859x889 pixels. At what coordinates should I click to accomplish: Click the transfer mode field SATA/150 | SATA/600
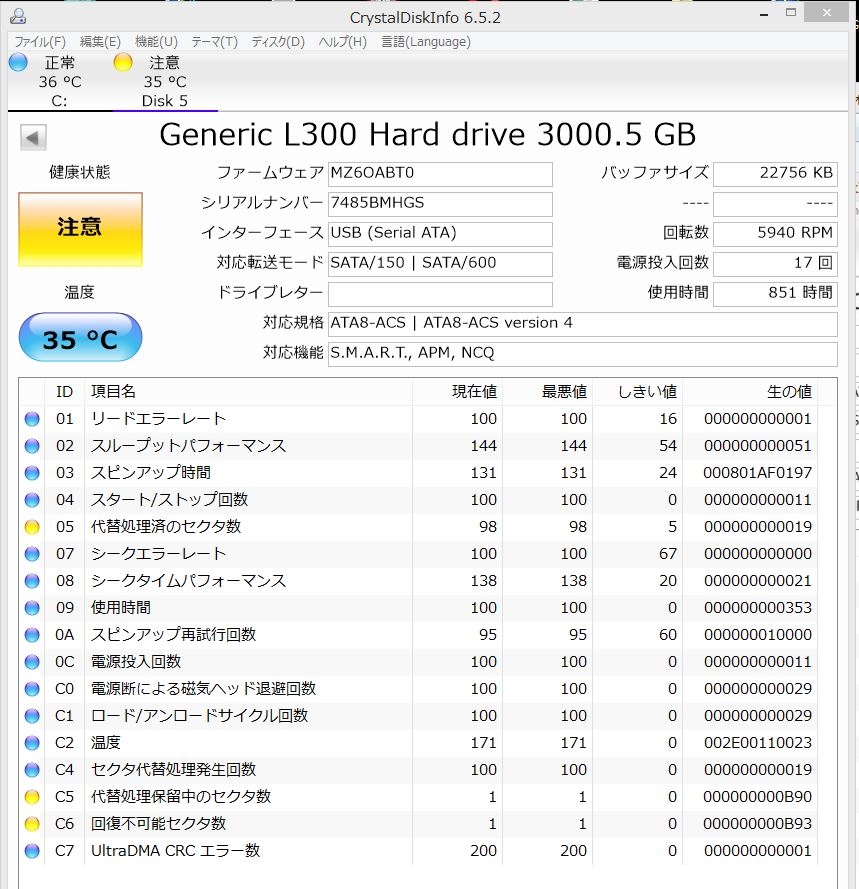click(x=440, y=264)
